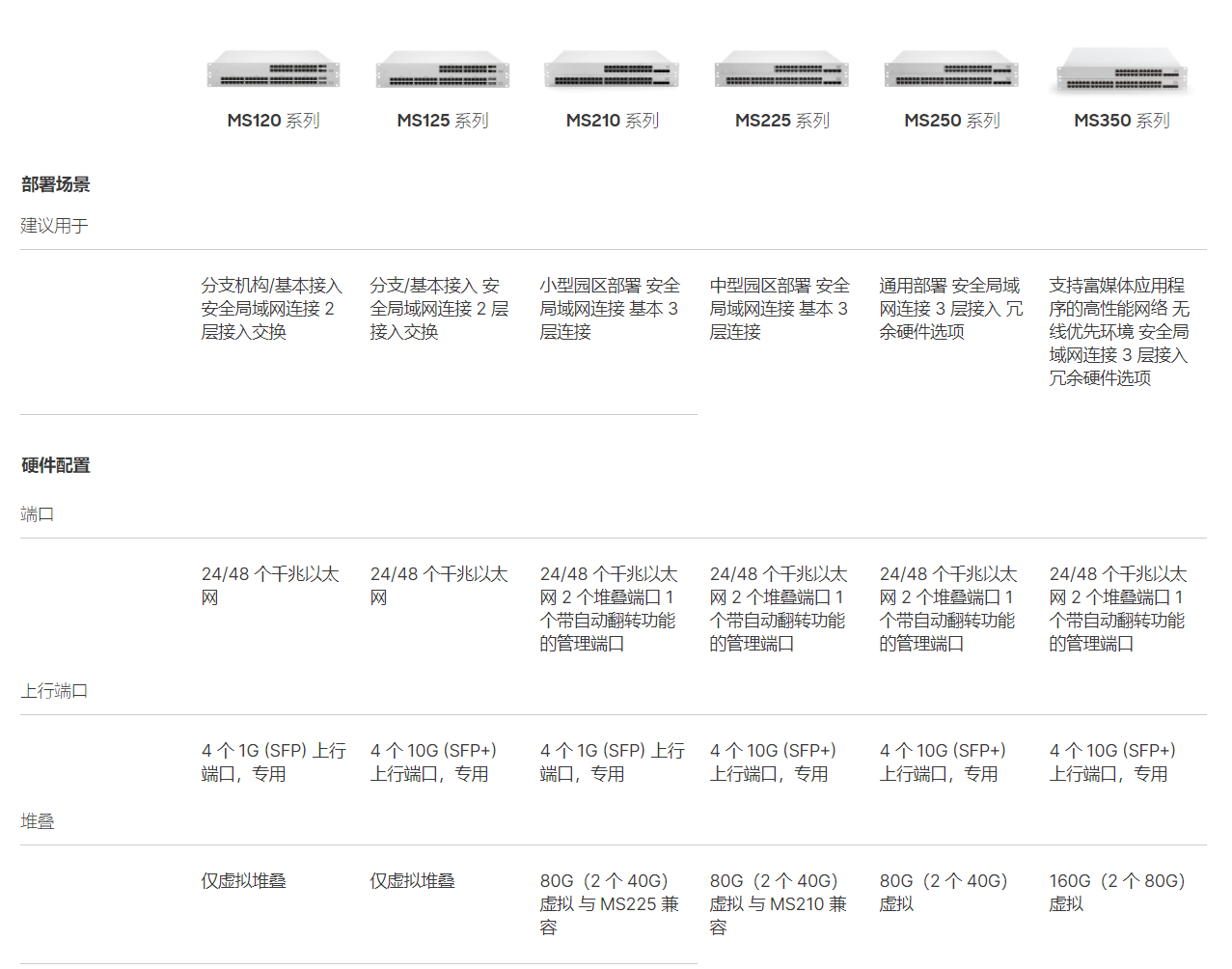Select the '支持富媒体应用程序的高性能网络' cell
This screenshot has width=1232, height=969.
(1120, 332)
